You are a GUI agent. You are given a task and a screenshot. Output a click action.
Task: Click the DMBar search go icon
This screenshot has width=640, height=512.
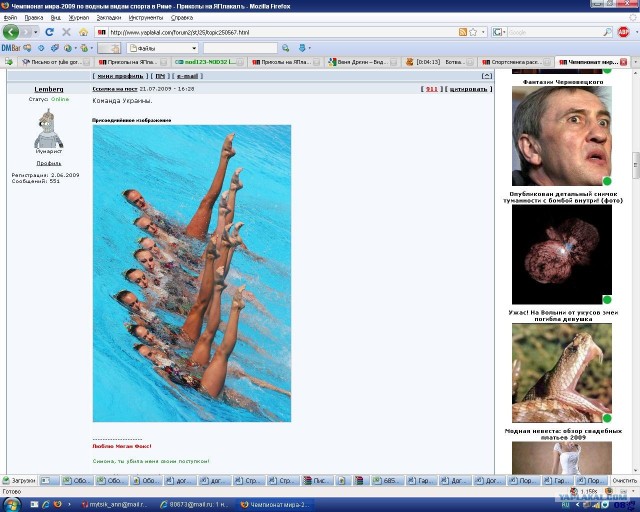(285, 48)
